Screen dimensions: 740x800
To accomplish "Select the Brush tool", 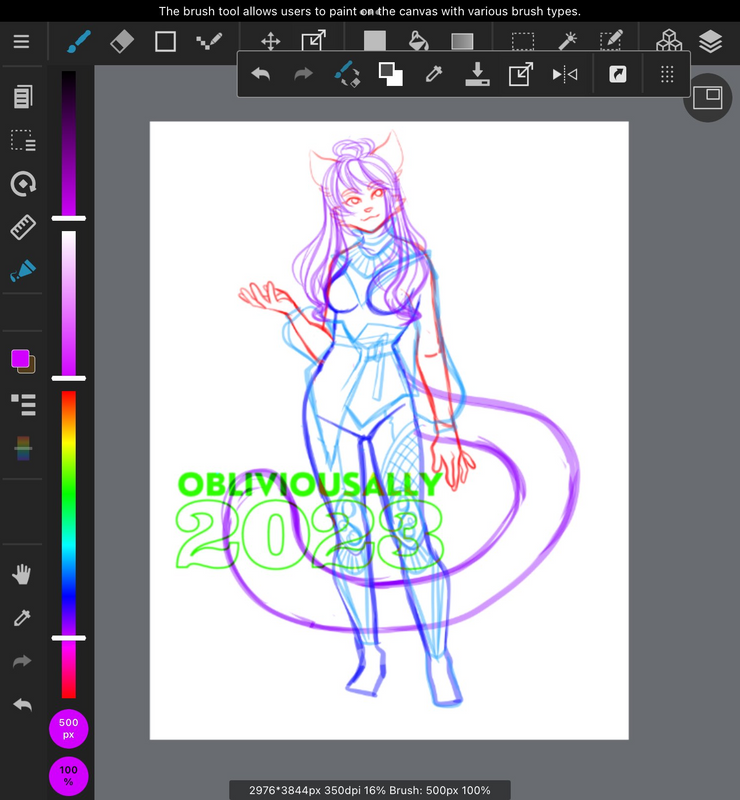I will [x=79, y=41].
